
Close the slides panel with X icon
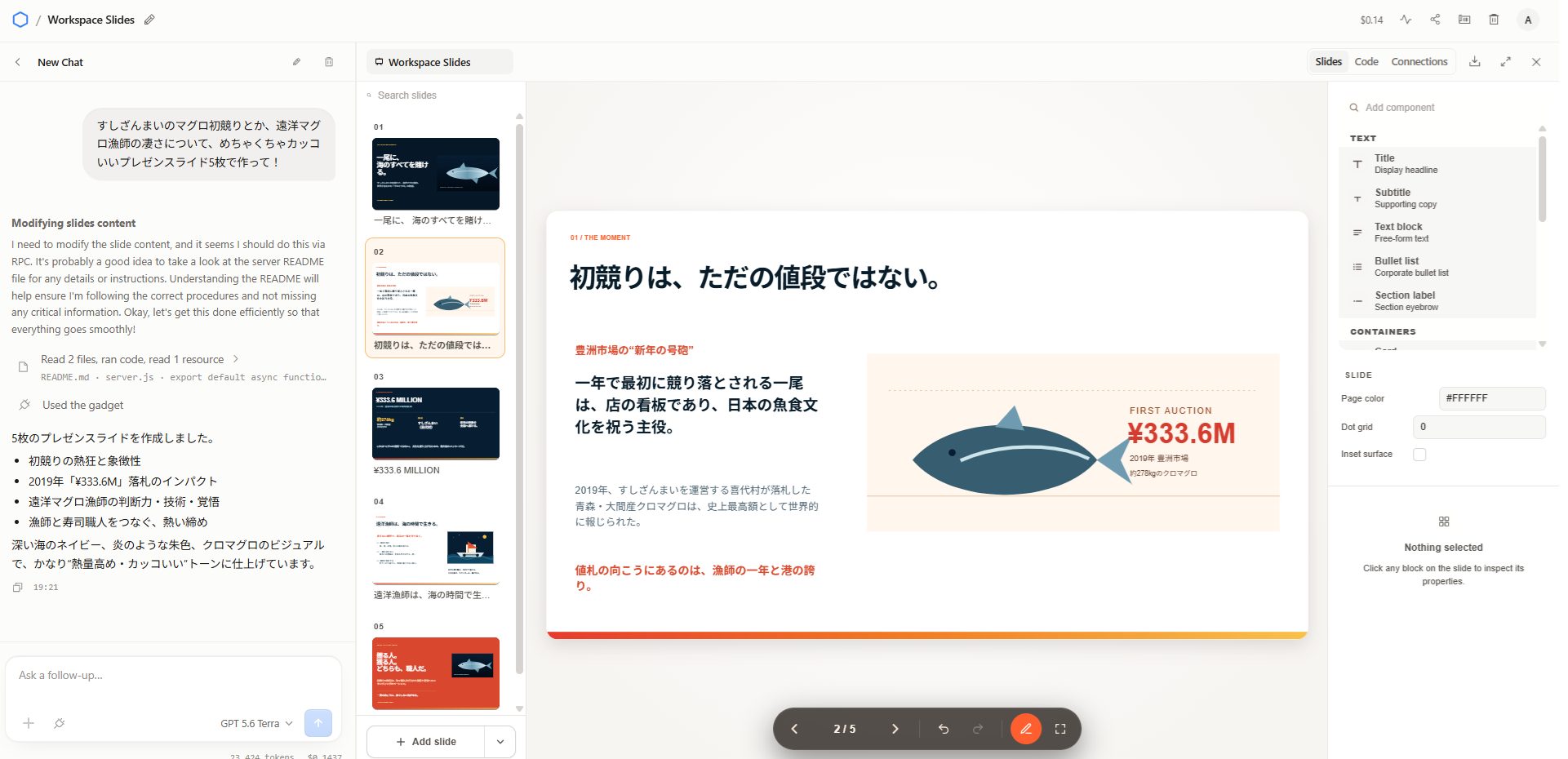click(1536, 62)
